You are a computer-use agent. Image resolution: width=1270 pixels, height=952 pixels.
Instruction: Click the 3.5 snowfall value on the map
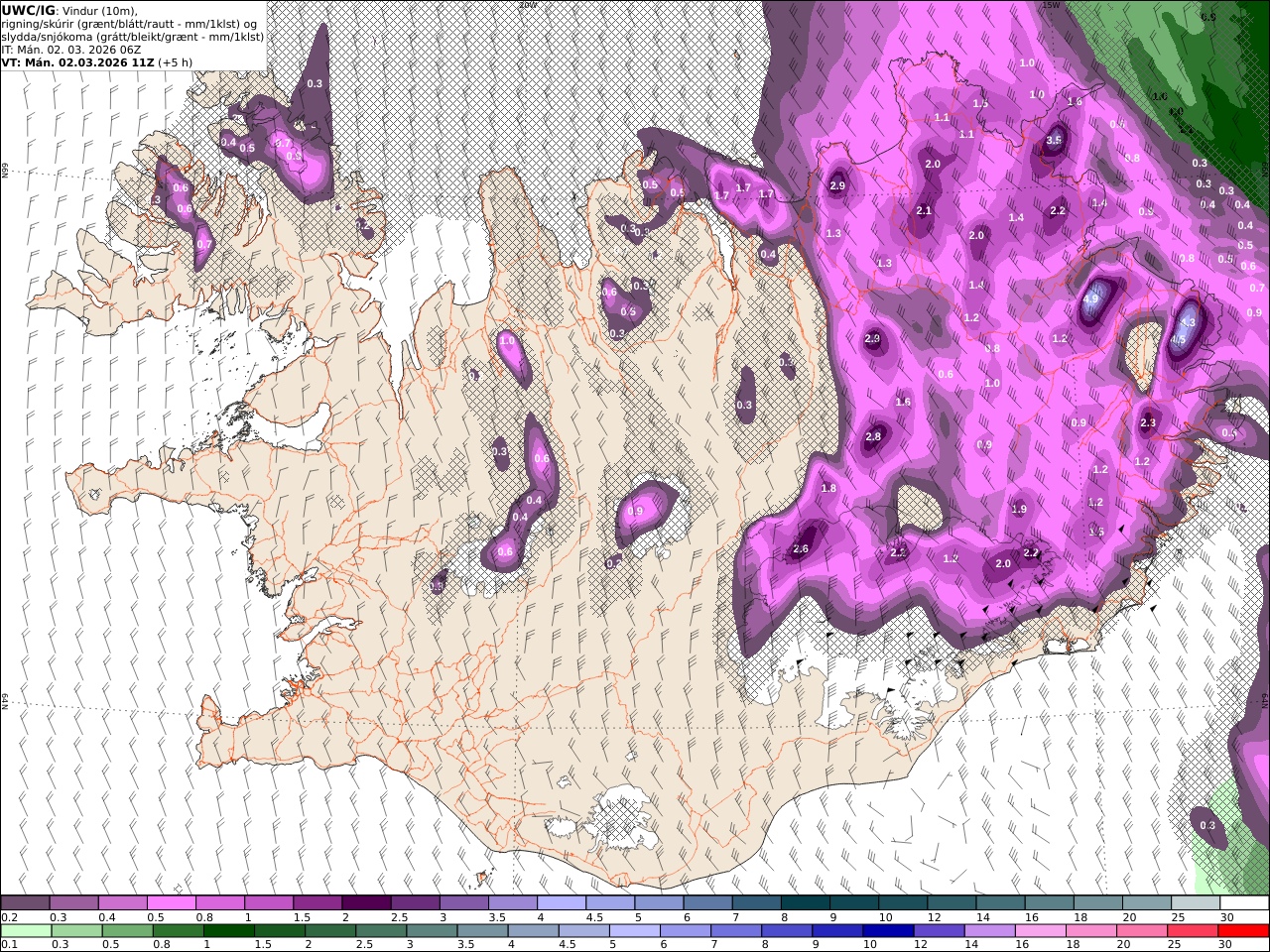[1054, 141]
